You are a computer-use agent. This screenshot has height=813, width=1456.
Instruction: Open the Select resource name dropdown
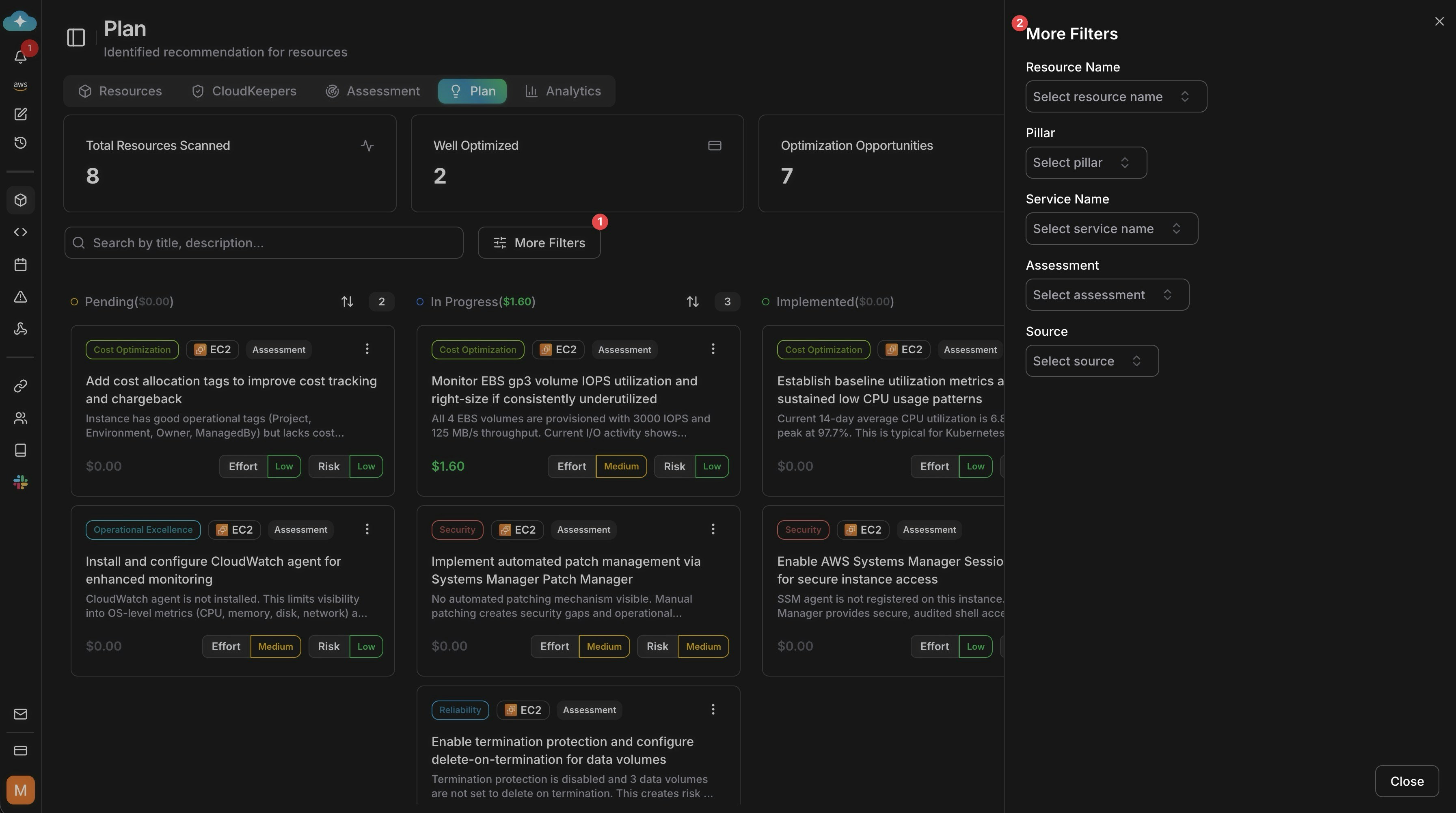(1115, 96)
